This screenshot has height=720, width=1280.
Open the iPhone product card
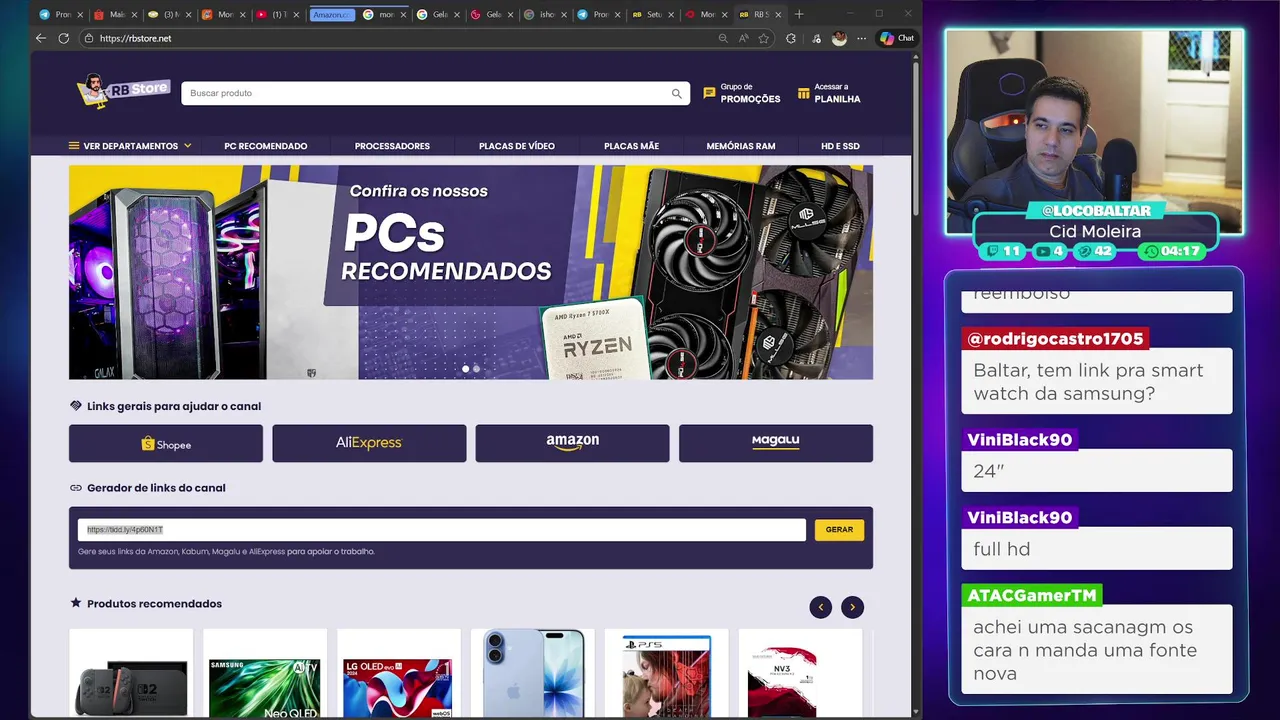[533, 673]
